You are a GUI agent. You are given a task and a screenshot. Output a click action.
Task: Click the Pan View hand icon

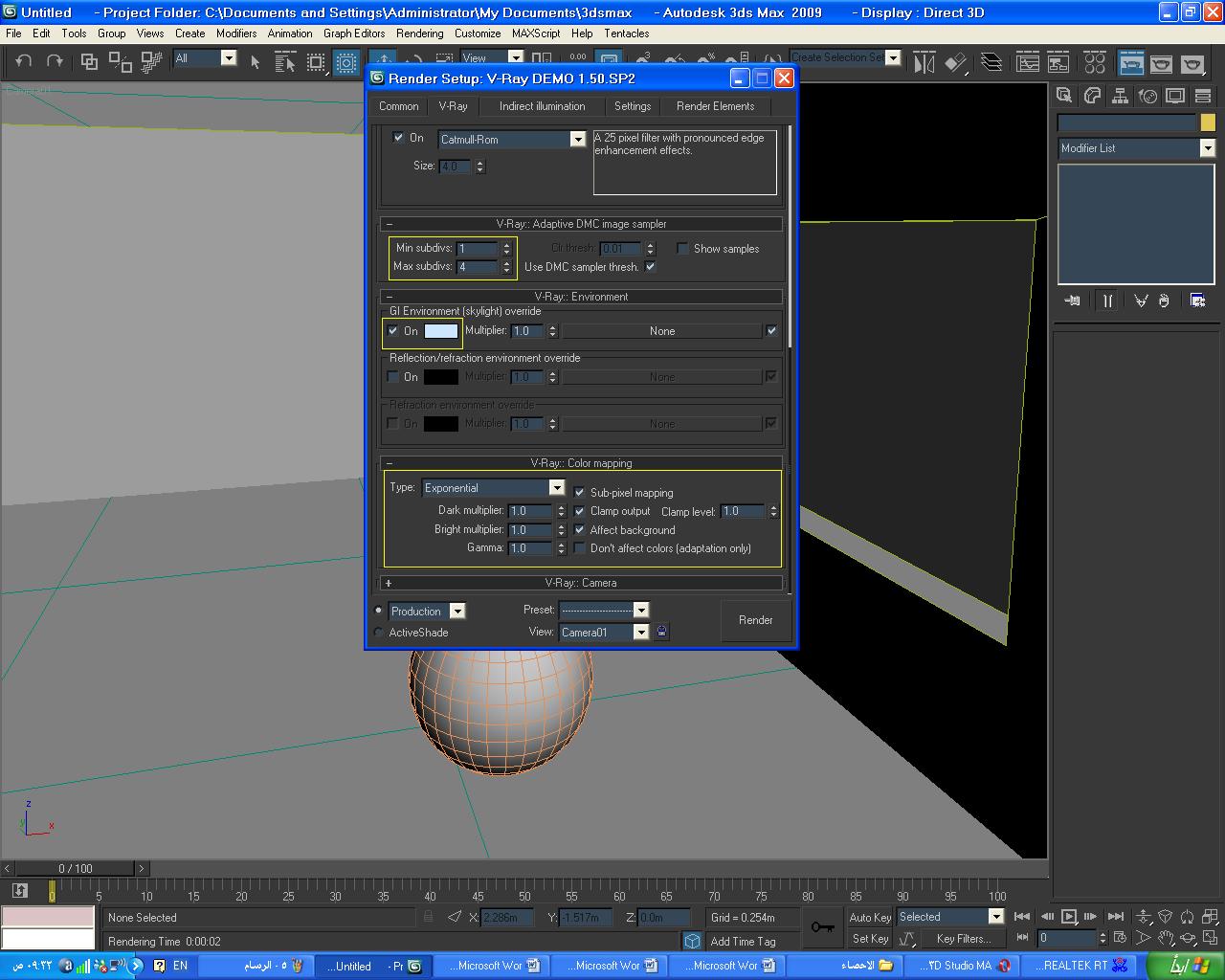[x=1166, y=939]
